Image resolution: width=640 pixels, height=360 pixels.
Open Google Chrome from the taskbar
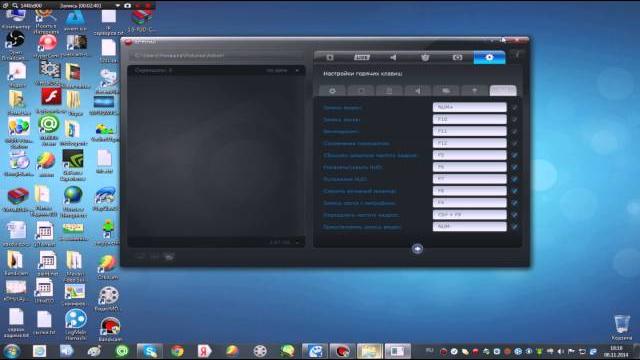point(177,351)
